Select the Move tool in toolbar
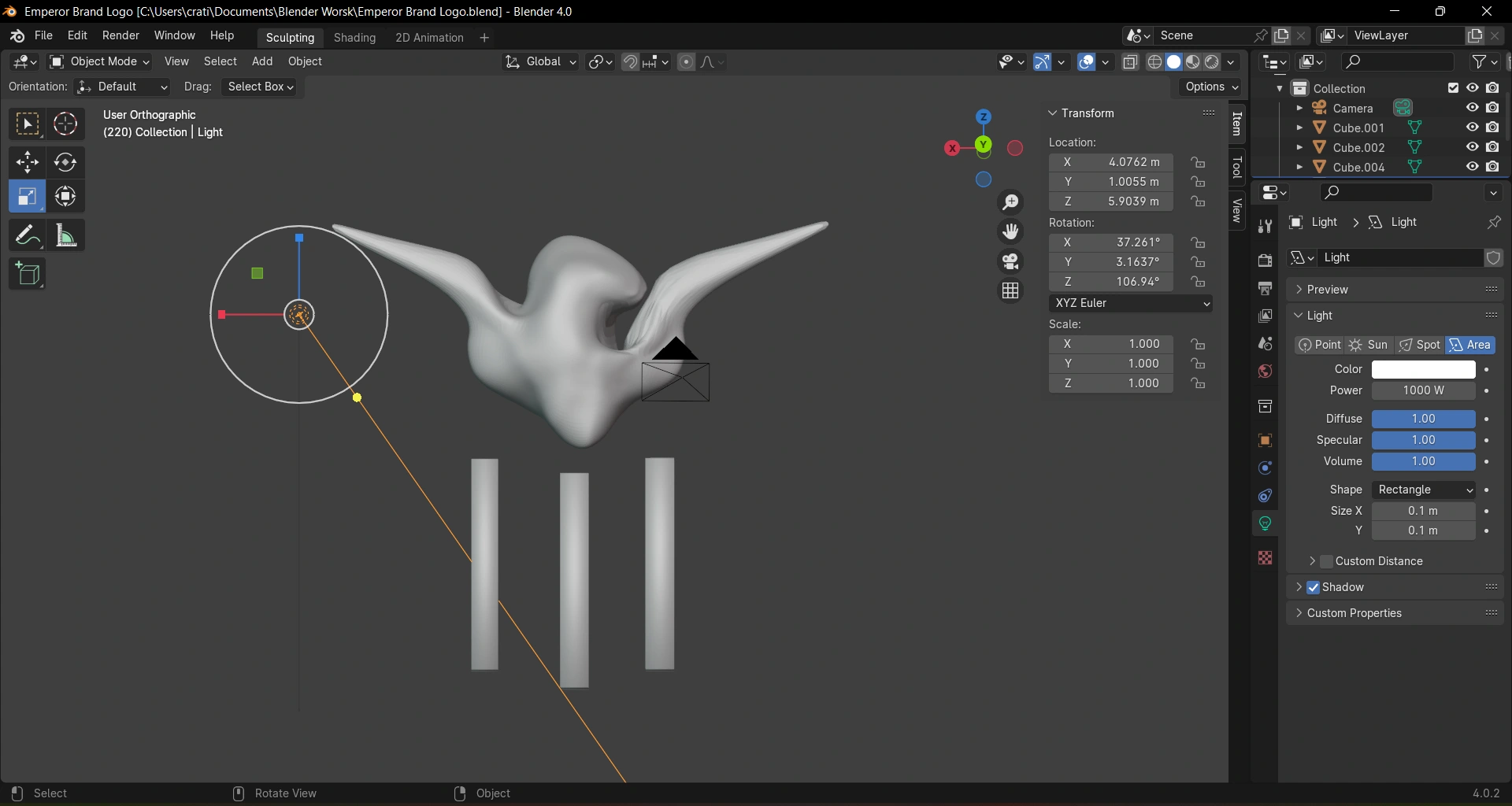The width and height of the screenshot is (1512, 806). (28, 163)
